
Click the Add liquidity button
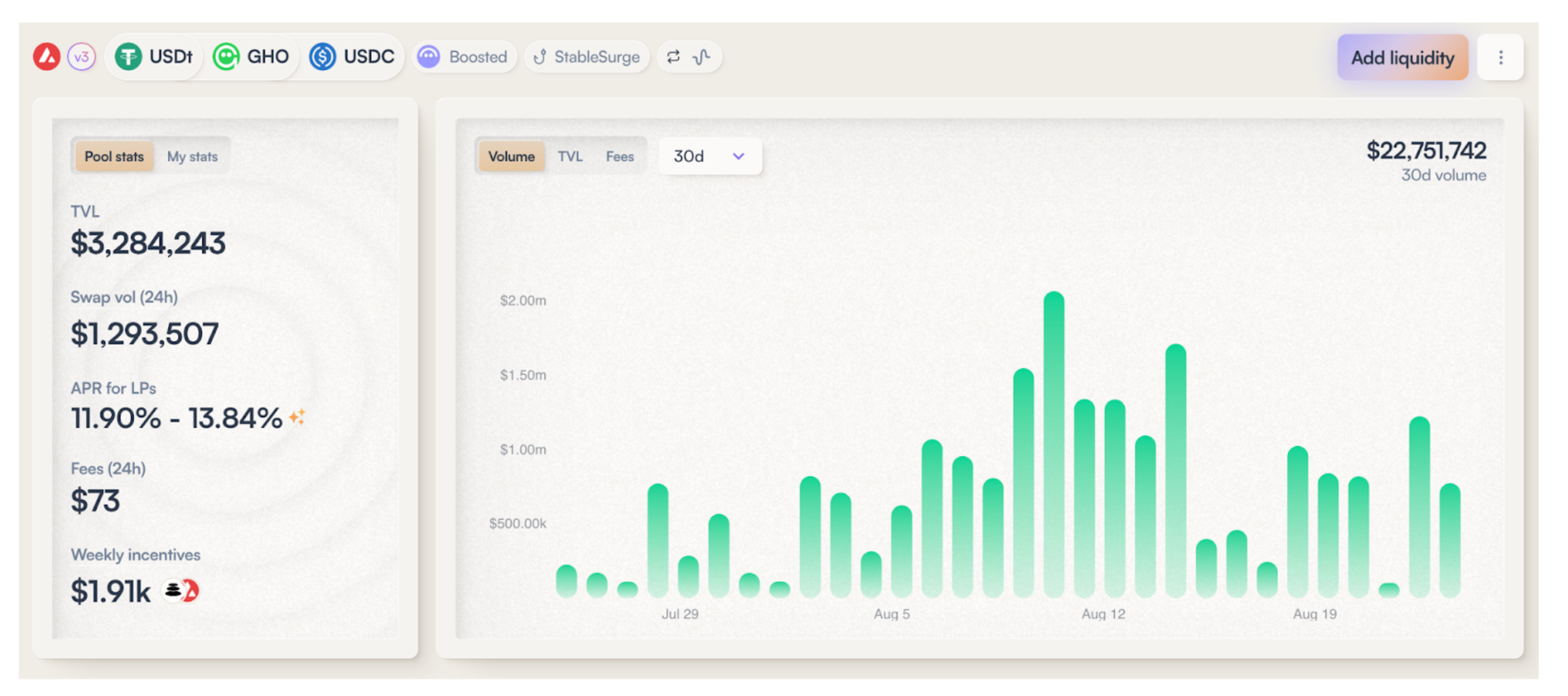click(x=1402, y=57)
